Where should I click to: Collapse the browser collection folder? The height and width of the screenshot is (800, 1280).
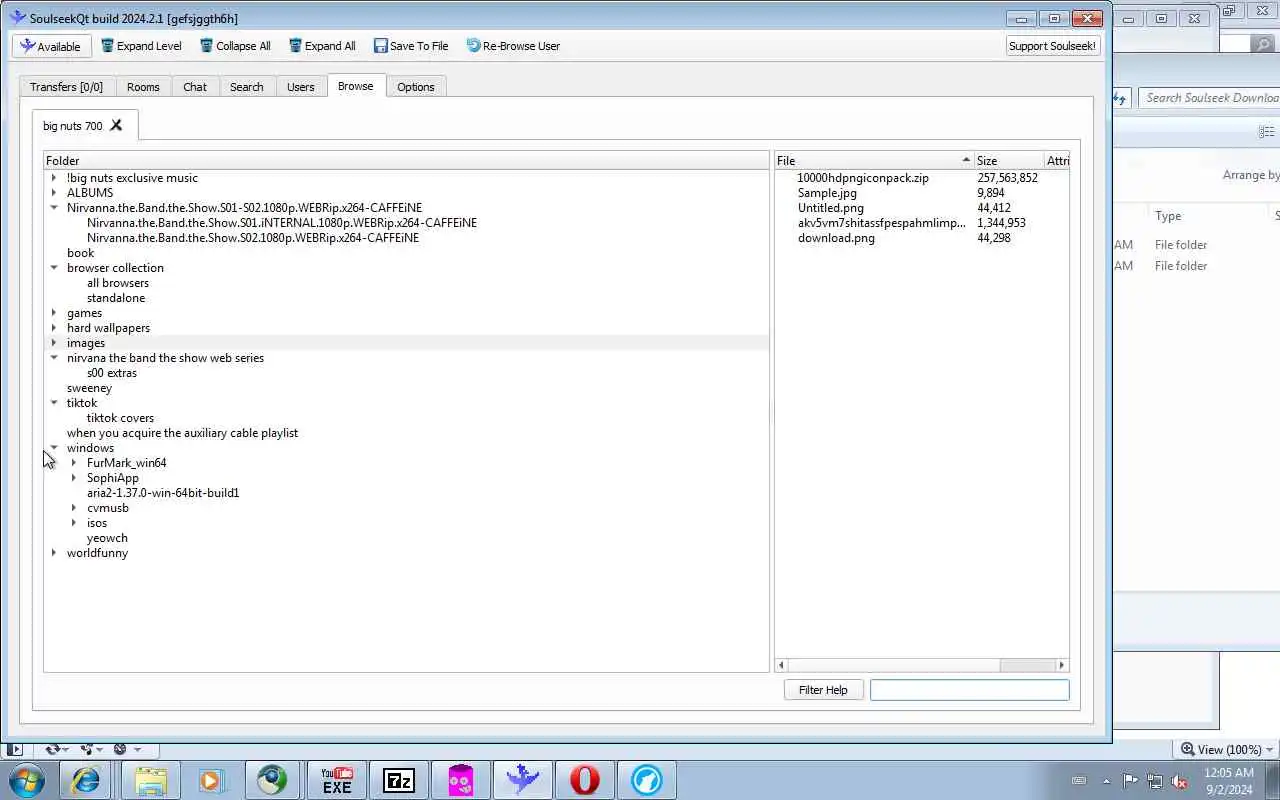54,268
